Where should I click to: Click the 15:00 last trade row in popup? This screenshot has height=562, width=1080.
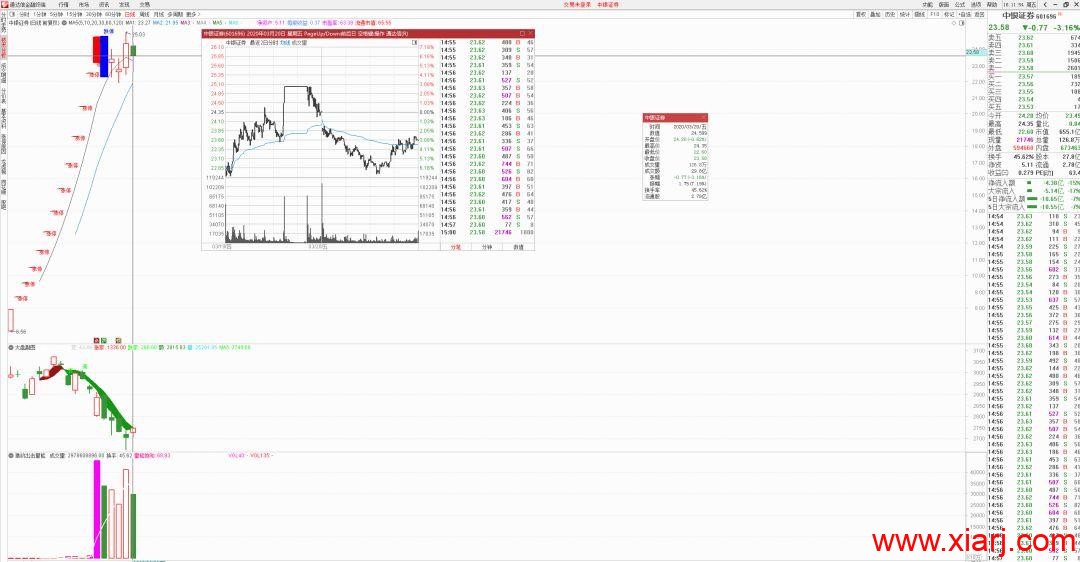[487, 232]
